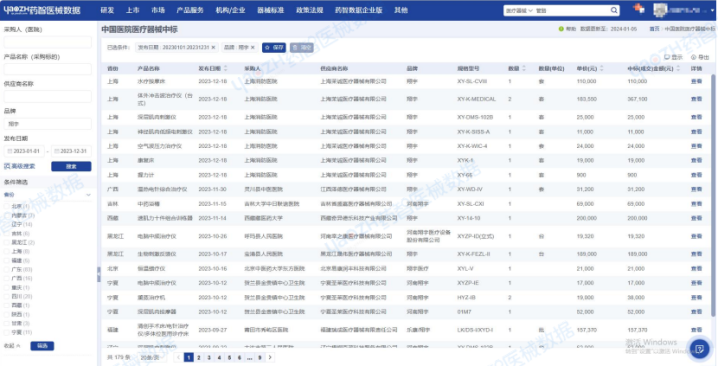Open the 产品服务 menu
Image resolution: width=718 pixels, height=366 pixels.
pos(190,10)
